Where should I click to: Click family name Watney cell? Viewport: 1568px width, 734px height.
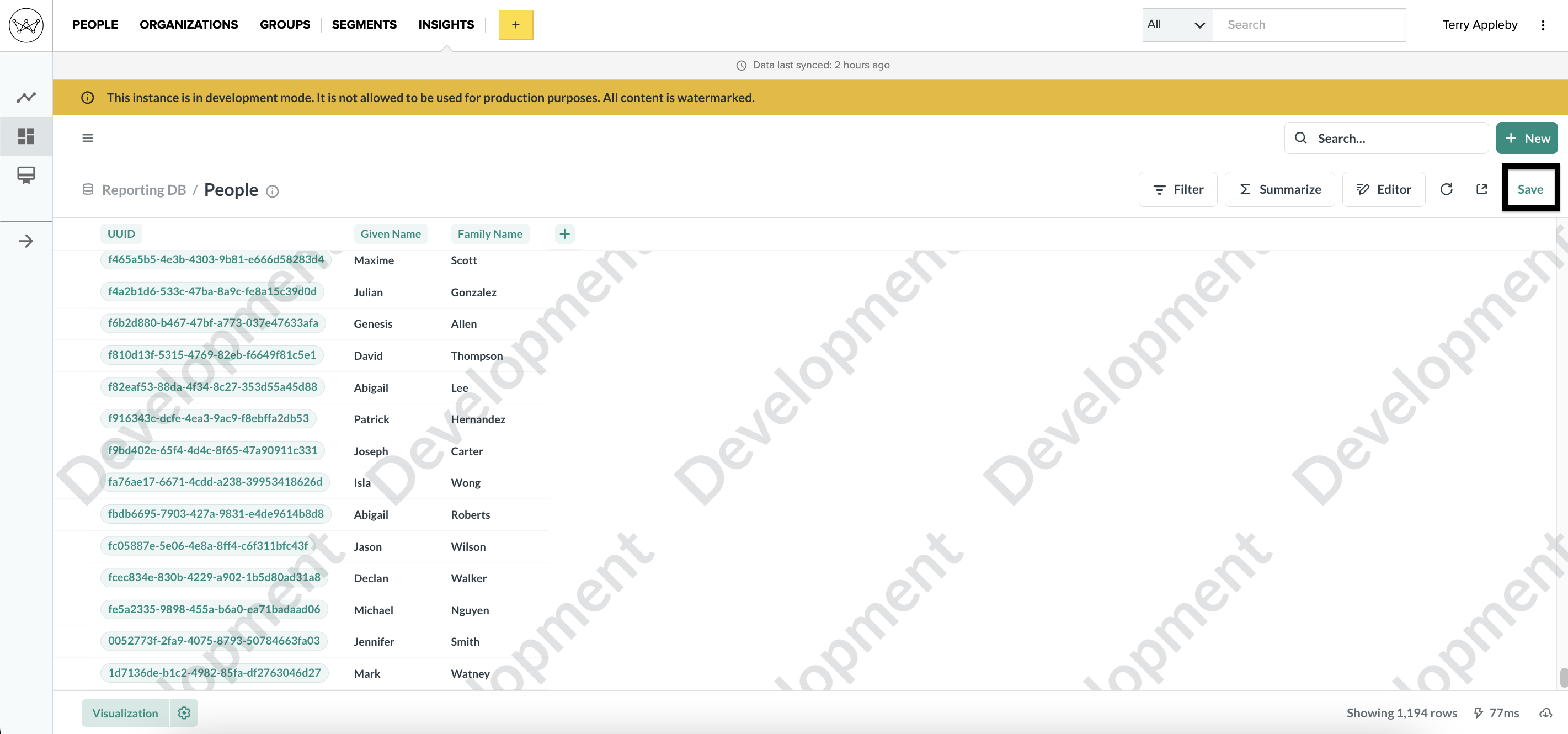tap(470, 674)
